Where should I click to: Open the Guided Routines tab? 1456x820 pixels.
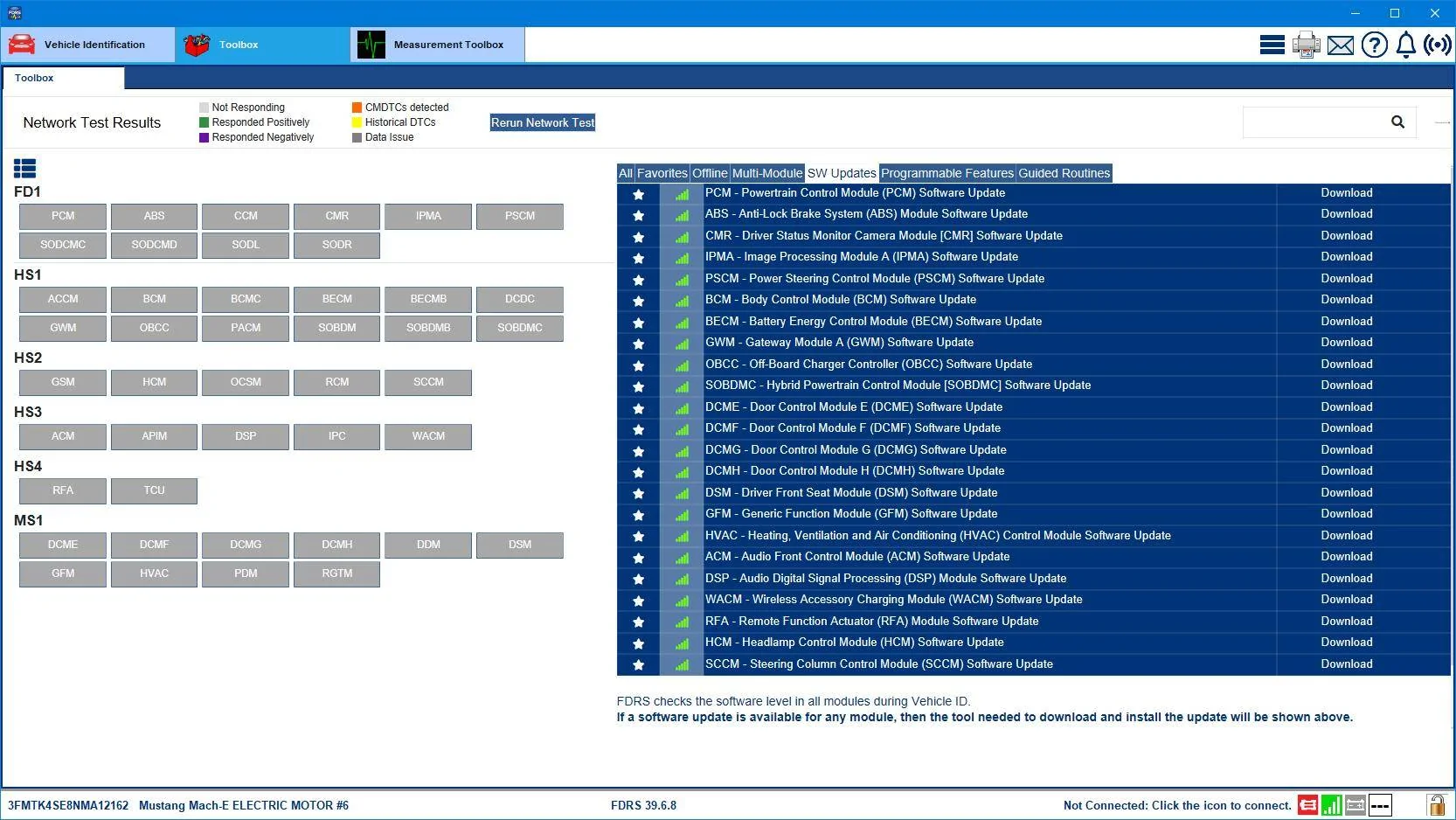pyautogui.click(x=1064, y=173)
